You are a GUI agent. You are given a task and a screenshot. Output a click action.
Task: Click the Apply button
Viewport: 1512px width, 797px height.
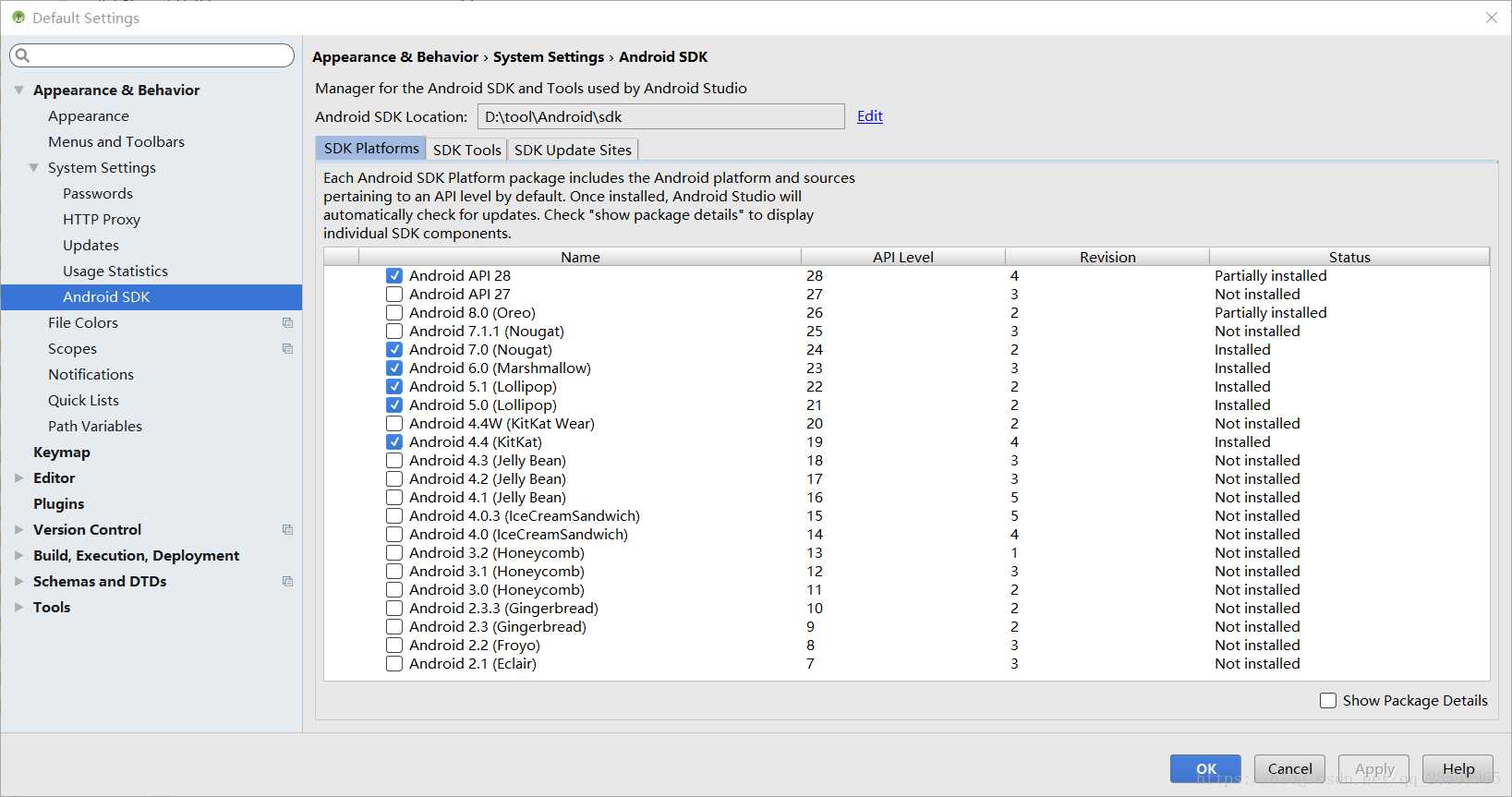pyautogui.click(x=1374, y=768)
